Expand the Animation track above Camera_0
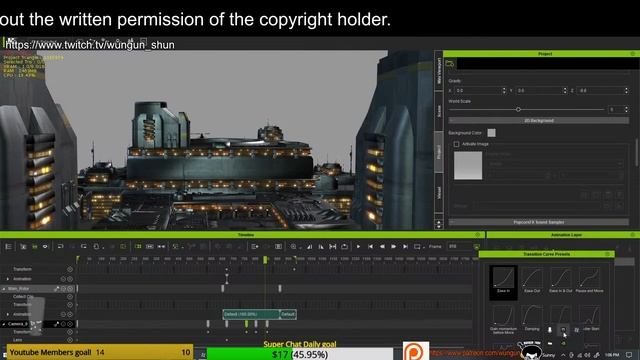The height and width of the screenshot is (360, 640). [x=8, y=314]
